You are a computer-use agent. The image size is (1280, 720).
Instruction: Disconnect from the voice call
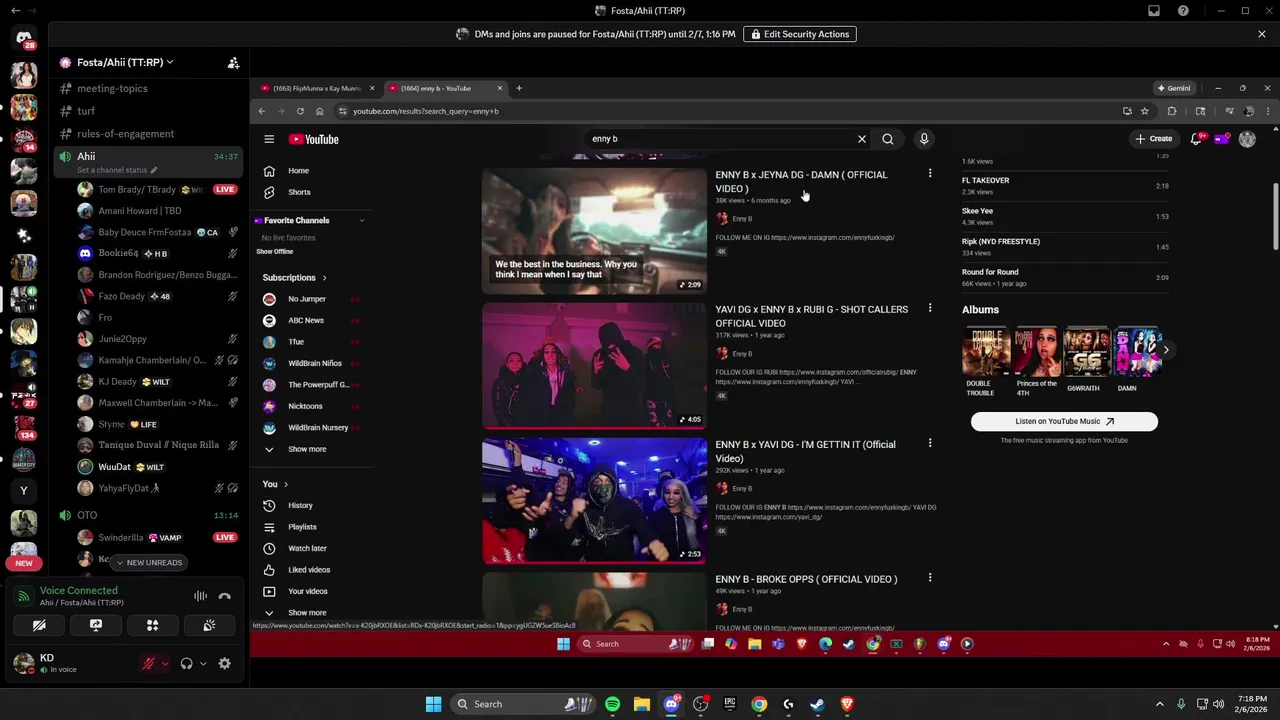[224, 596]
